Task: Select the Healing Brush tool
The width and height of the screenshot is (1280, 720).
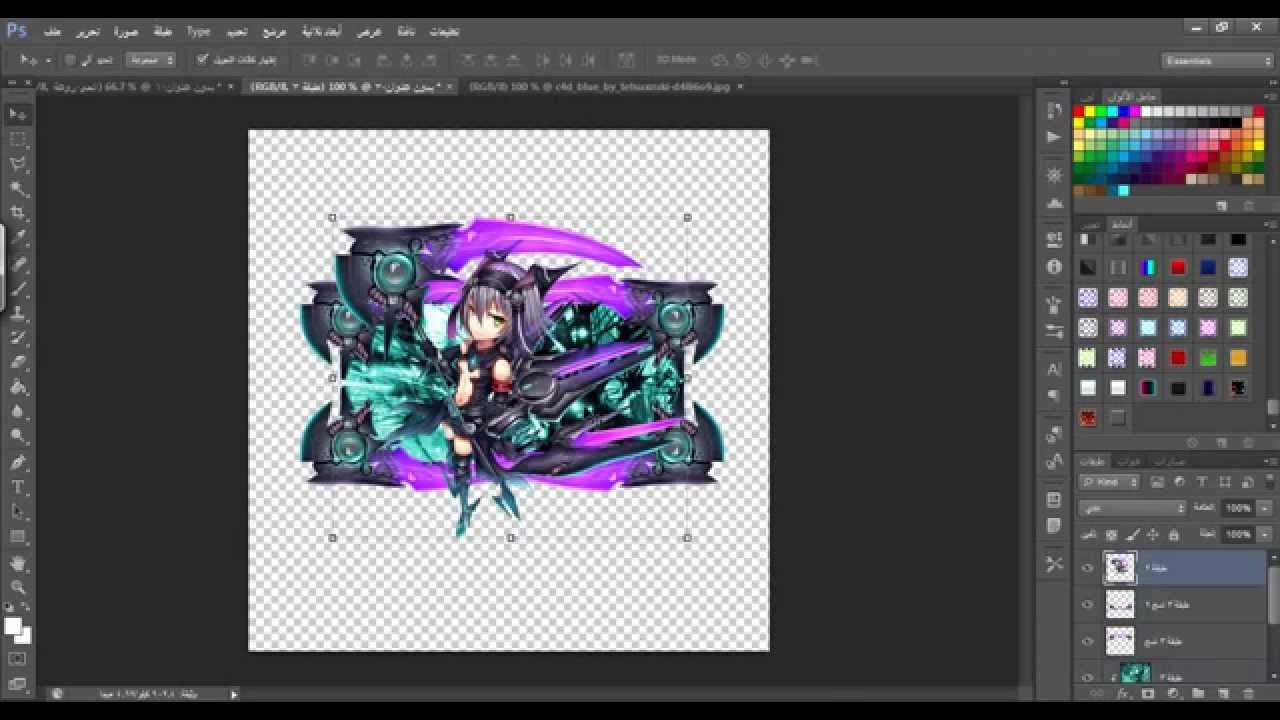Action: tap(18, 265)
